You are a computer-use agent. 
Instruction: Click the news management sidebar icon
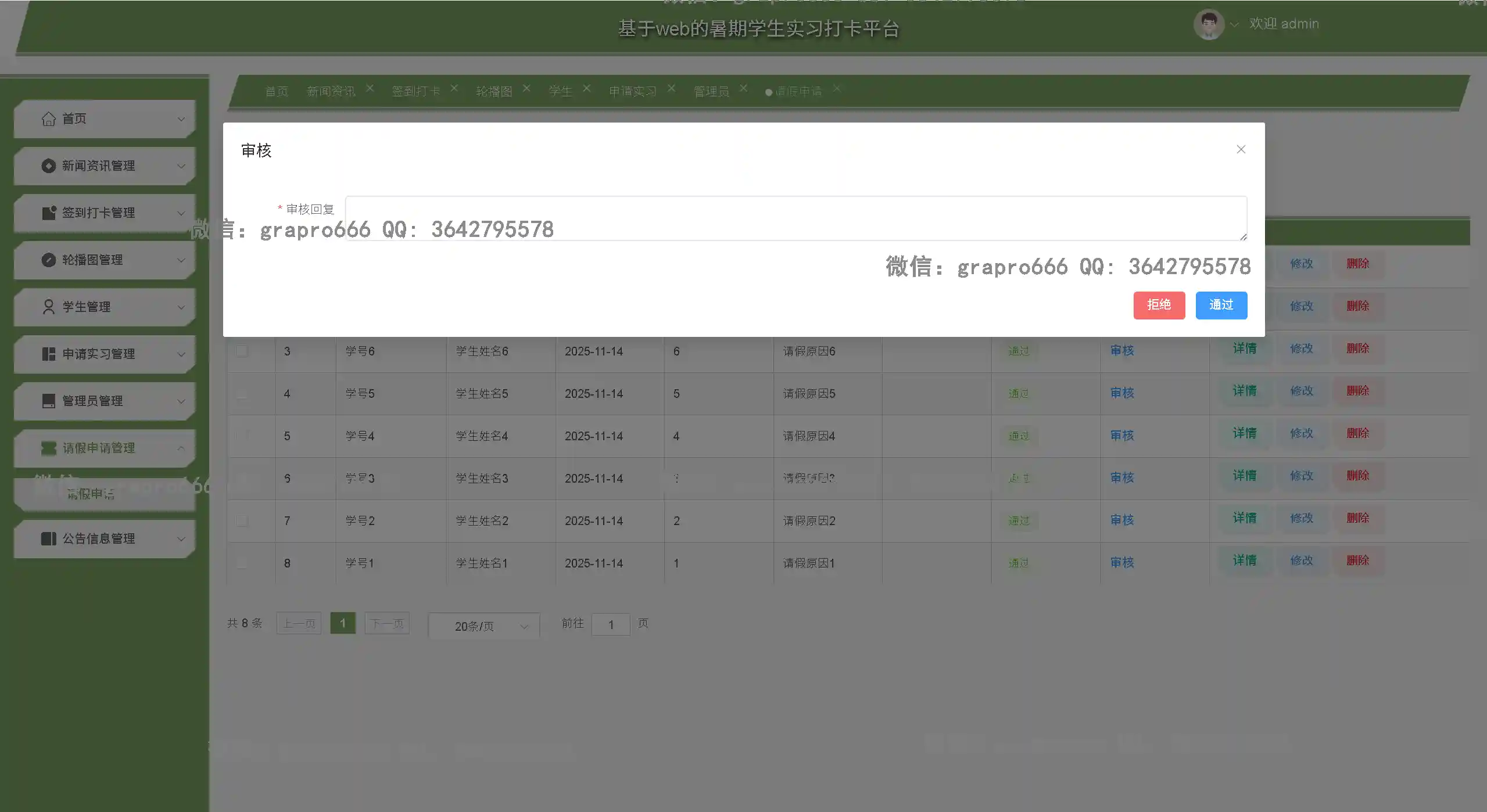49,166
